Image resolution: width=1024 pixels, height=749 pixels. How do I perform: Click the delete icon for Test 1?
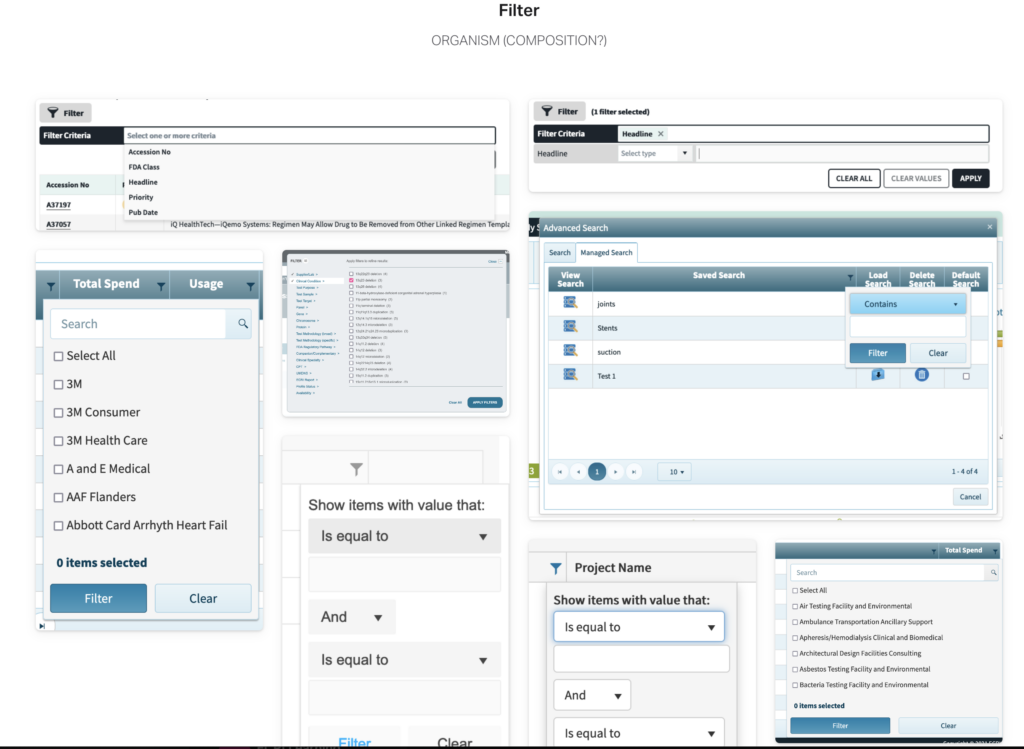[922, 375]
